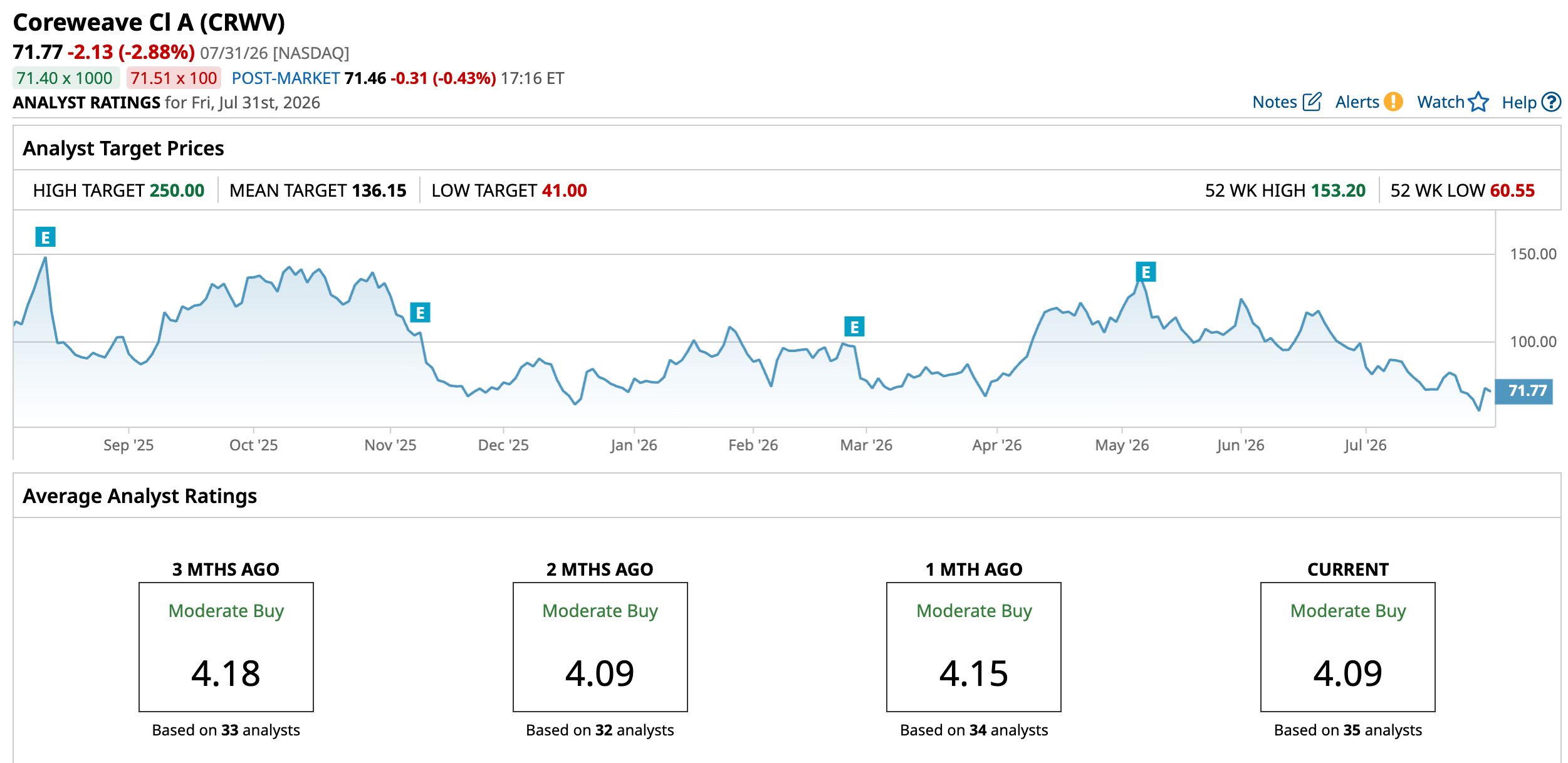
Task: Click the earnings marker near Sep '25
Action: (x=45, y=237)
